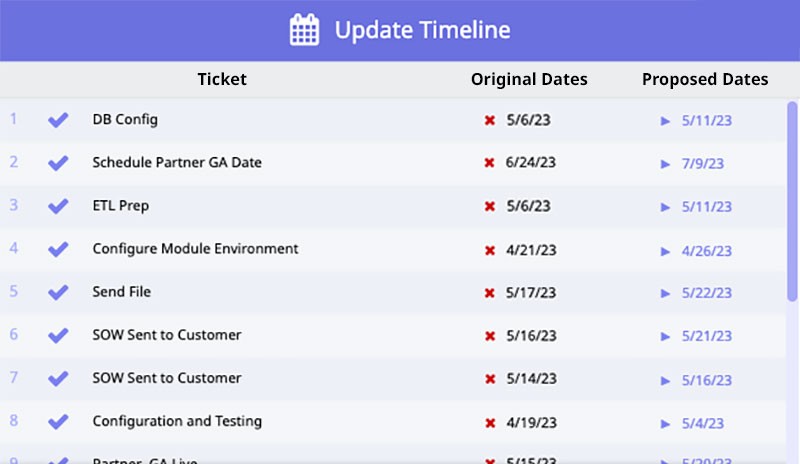This screenshot has height=464, width=800.
Task: Select proposed date in the ETL Prep row
Action: pos(707,207)
